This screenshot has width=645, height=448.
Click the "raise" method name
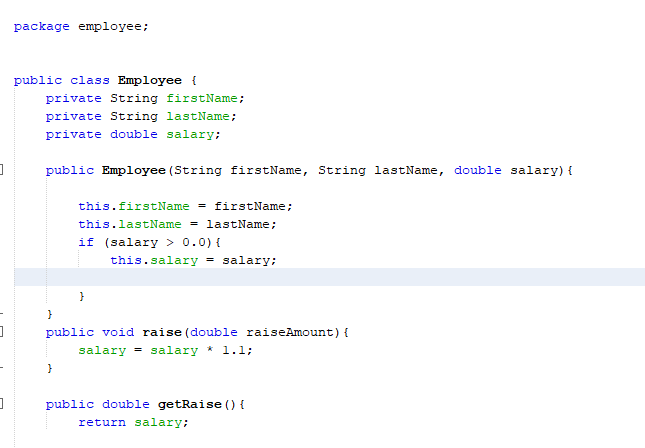click(162, 332)
